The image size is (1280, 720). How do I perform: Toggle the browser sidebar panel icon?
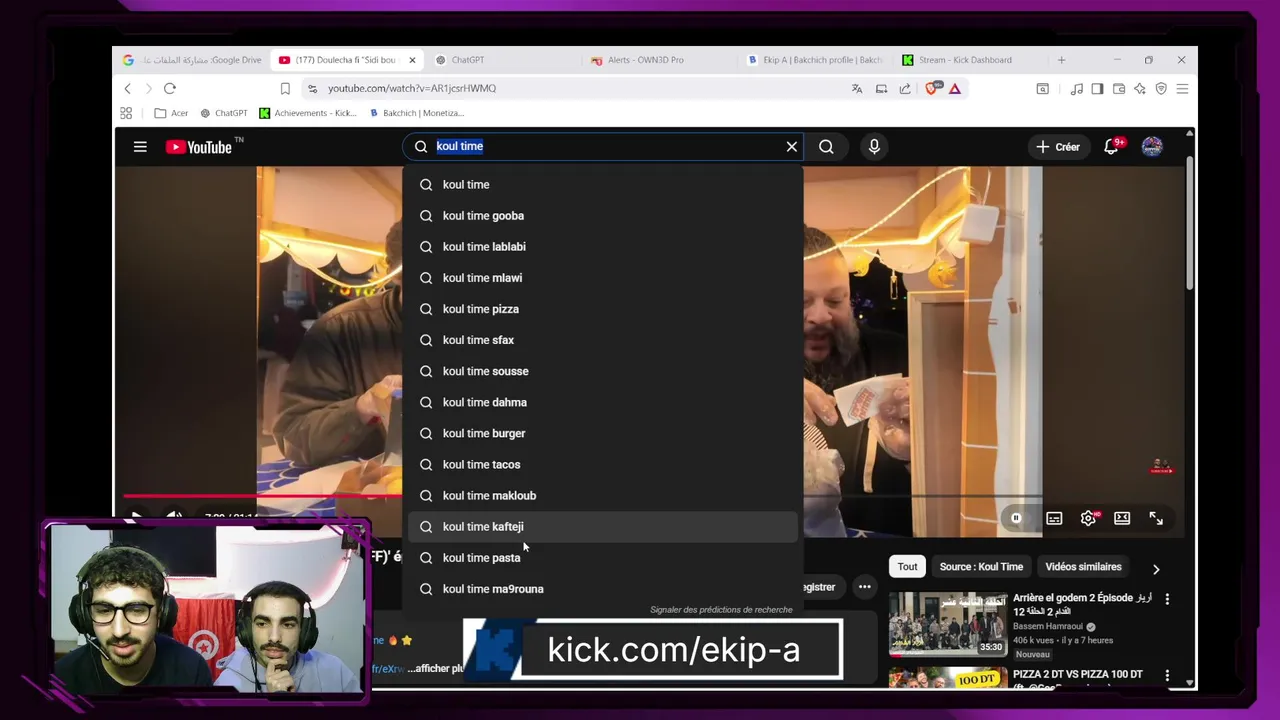pyautogui.click(x=1097, y=89)
